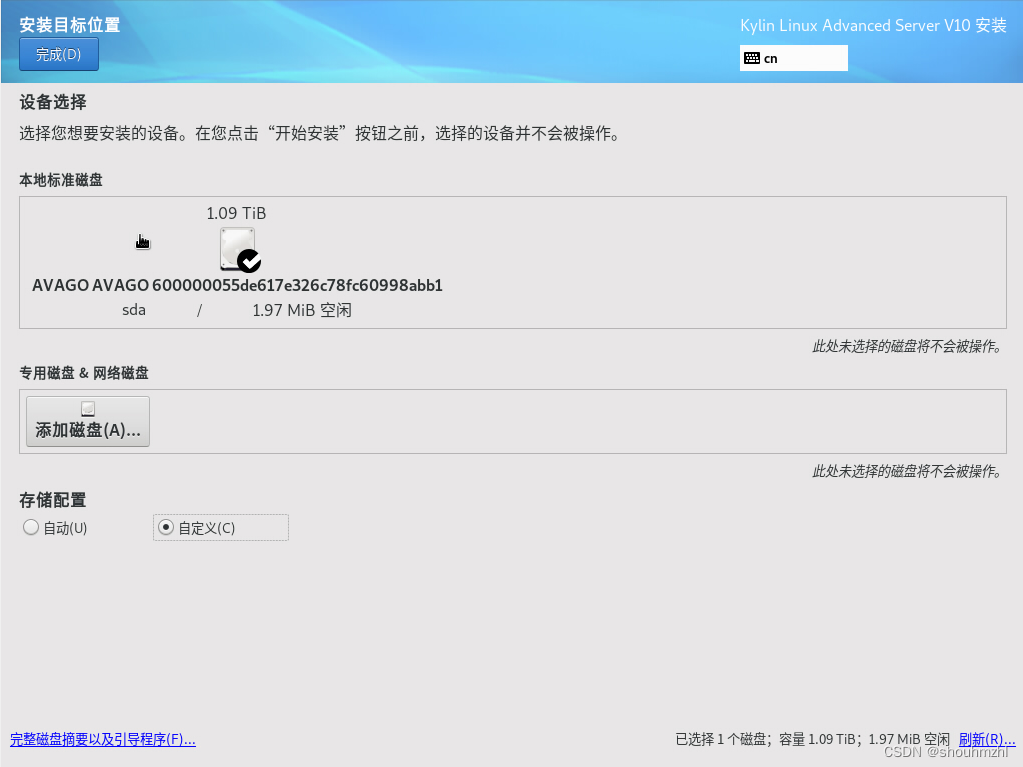Click the disk name AVAGO AVAGO 600000055de617e326c78fc60998abb1
Image resolution: width=1023 pixels, height=767 pixels.
point(237,285)
